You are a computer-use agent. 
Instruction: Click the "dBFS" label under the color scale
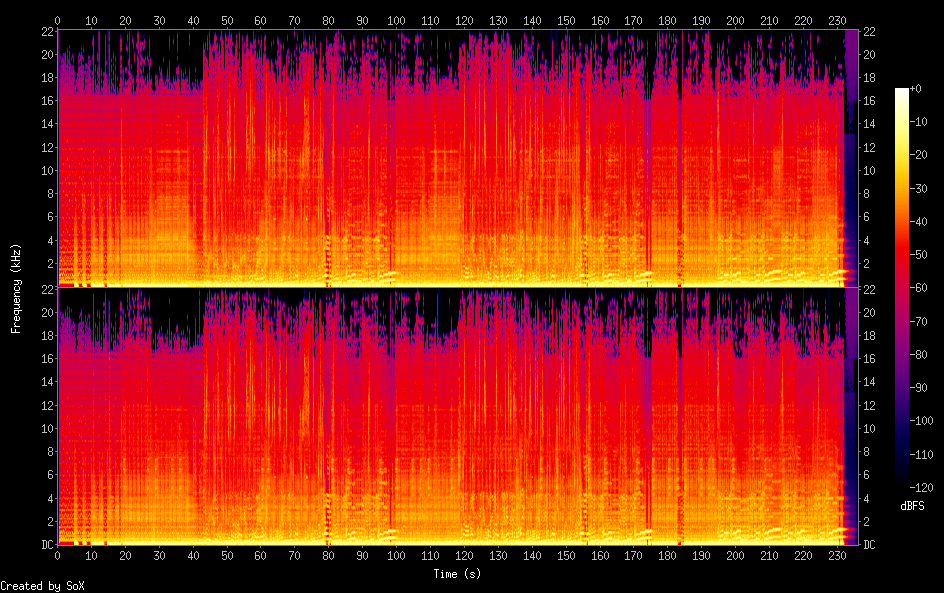(x=912, y=507)
